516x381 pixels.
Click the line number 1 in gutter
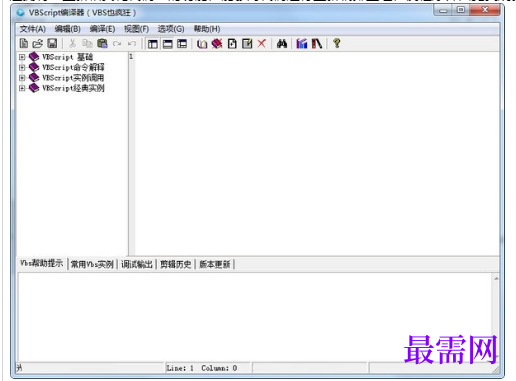tap(131, 56)
